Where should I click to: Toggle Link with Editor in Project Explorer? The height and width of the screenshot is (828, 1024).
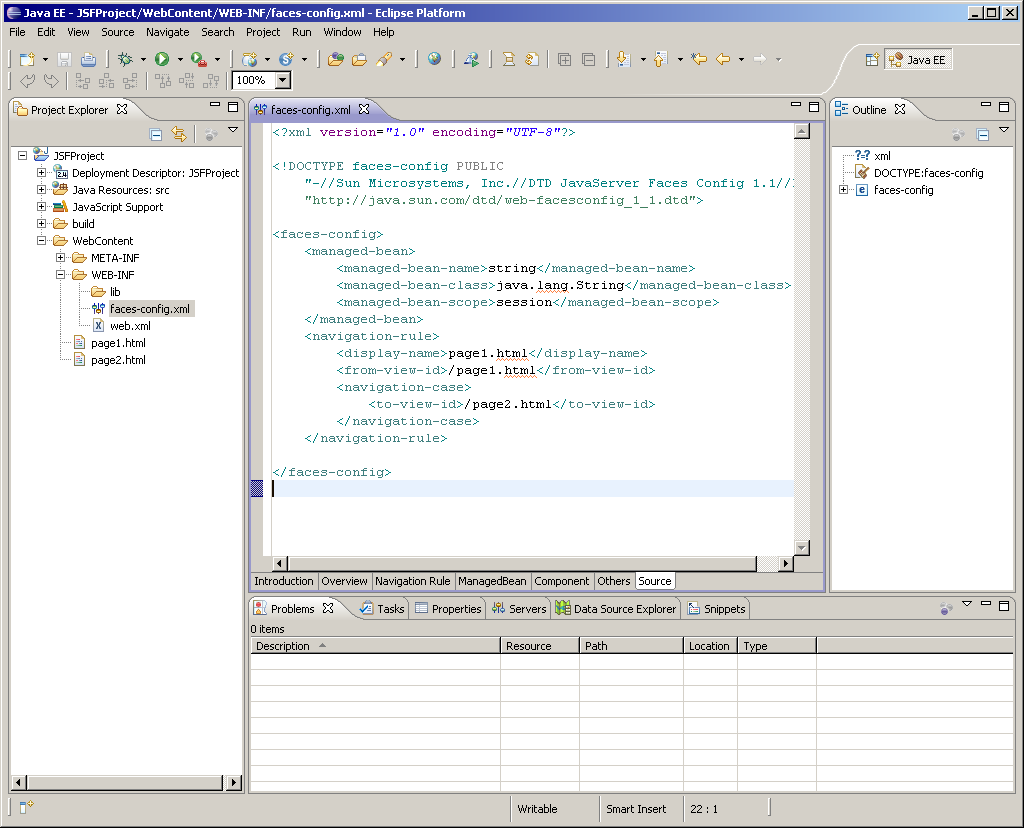(179, 134)
